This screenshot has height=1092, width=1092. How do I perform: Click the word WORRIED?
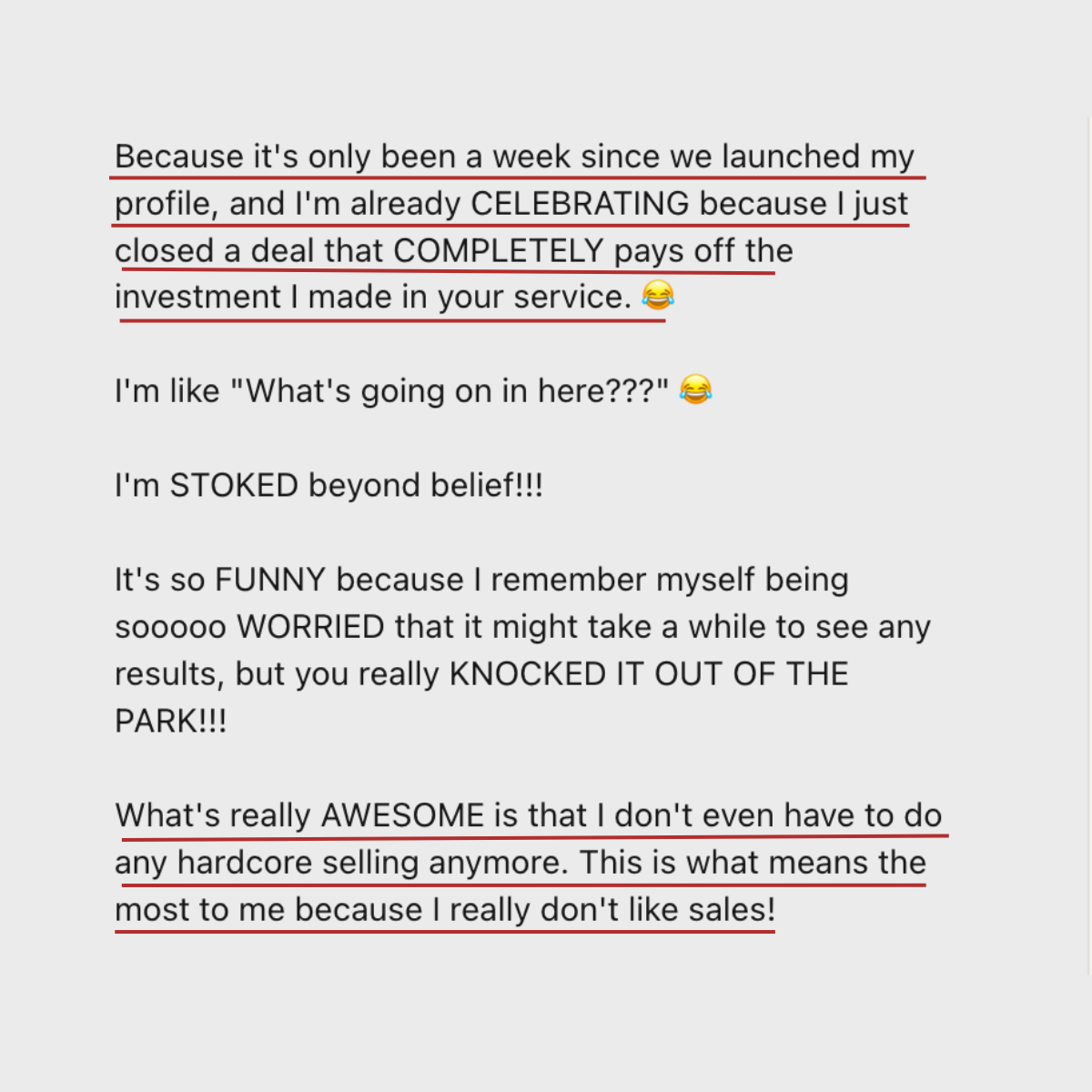click(x=310, y=627)
